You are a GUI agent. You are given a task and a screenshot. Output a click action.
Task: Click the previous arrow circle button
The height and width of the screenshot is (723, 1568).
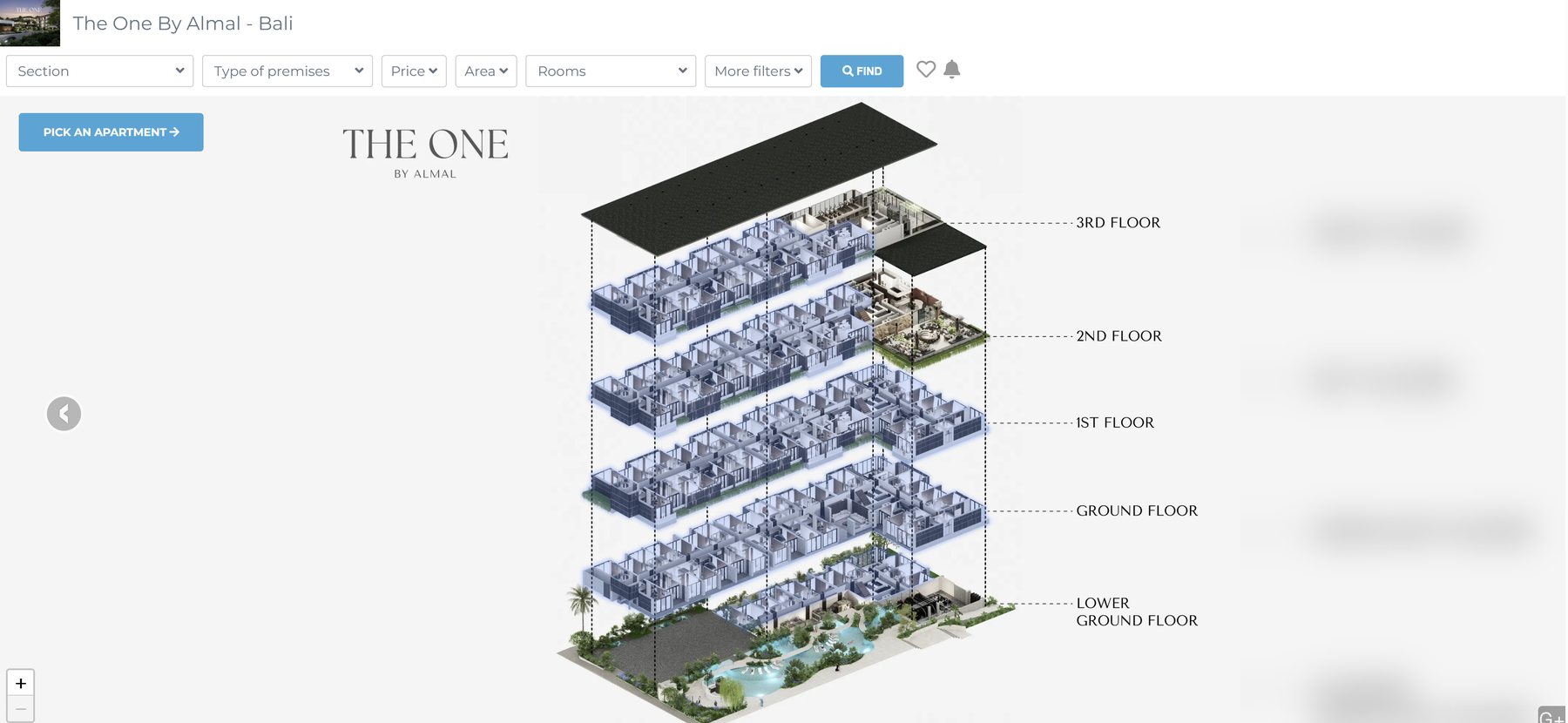pyautogui.click(x=64, y=414)
